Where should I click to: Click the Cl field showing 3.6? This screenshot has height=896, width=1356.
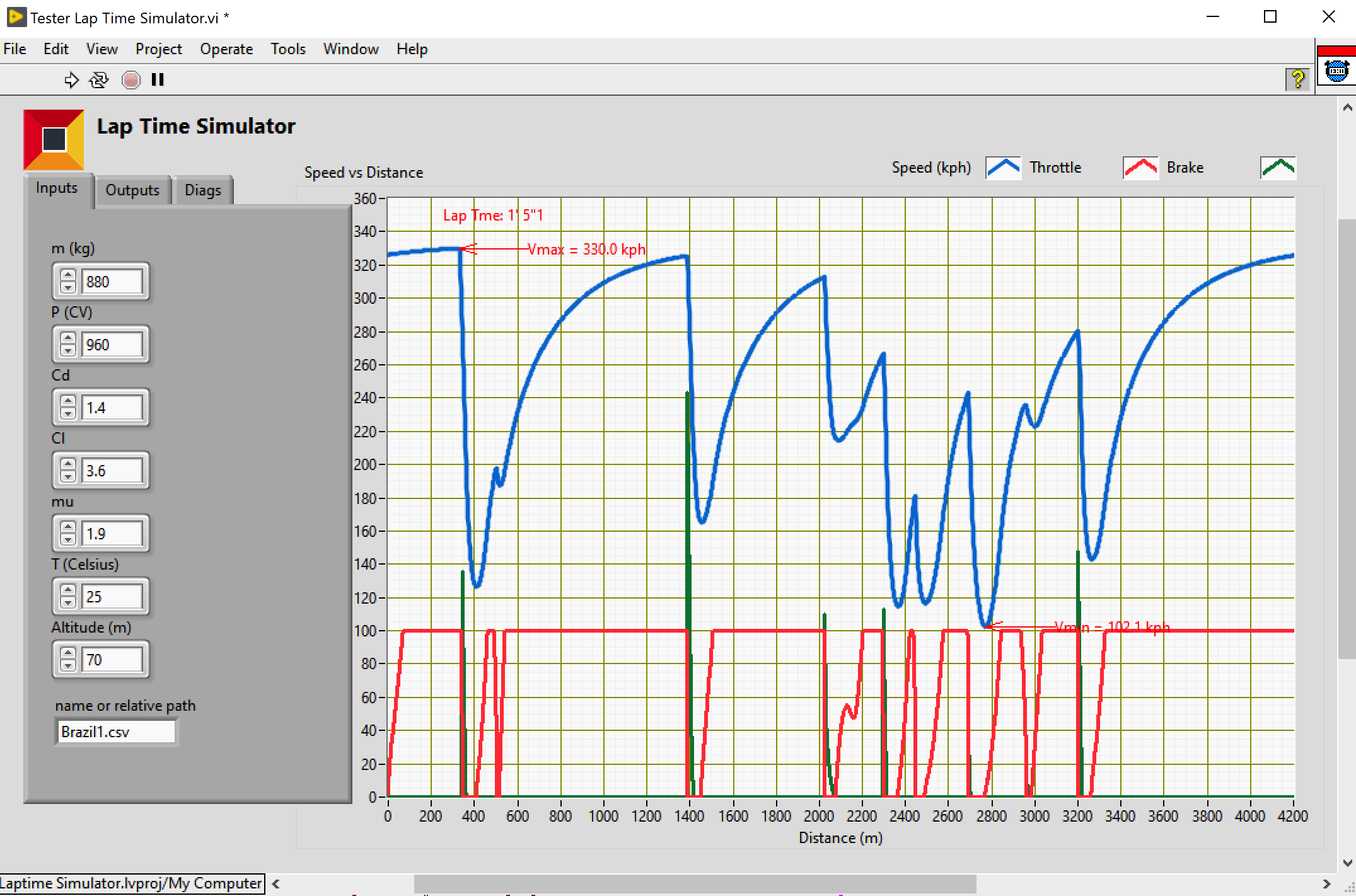pyautogui.click(x=112, y=471)
